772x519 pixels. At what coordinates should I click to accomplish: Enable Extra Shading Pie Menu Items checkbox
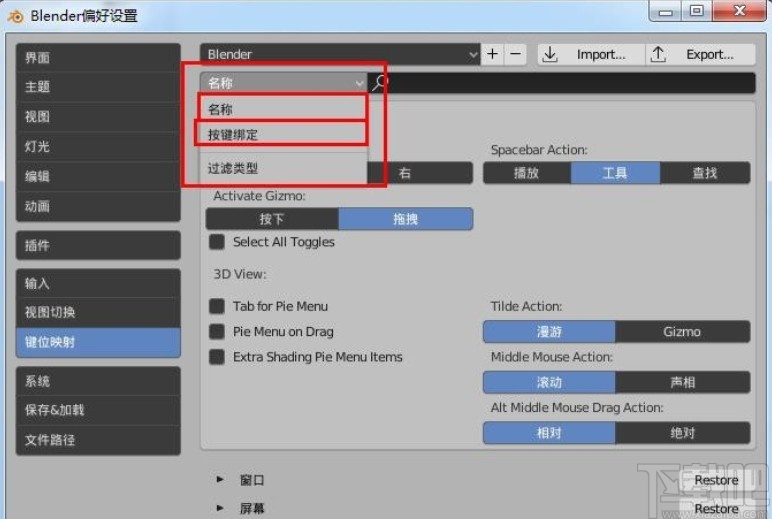pos(217,357)
